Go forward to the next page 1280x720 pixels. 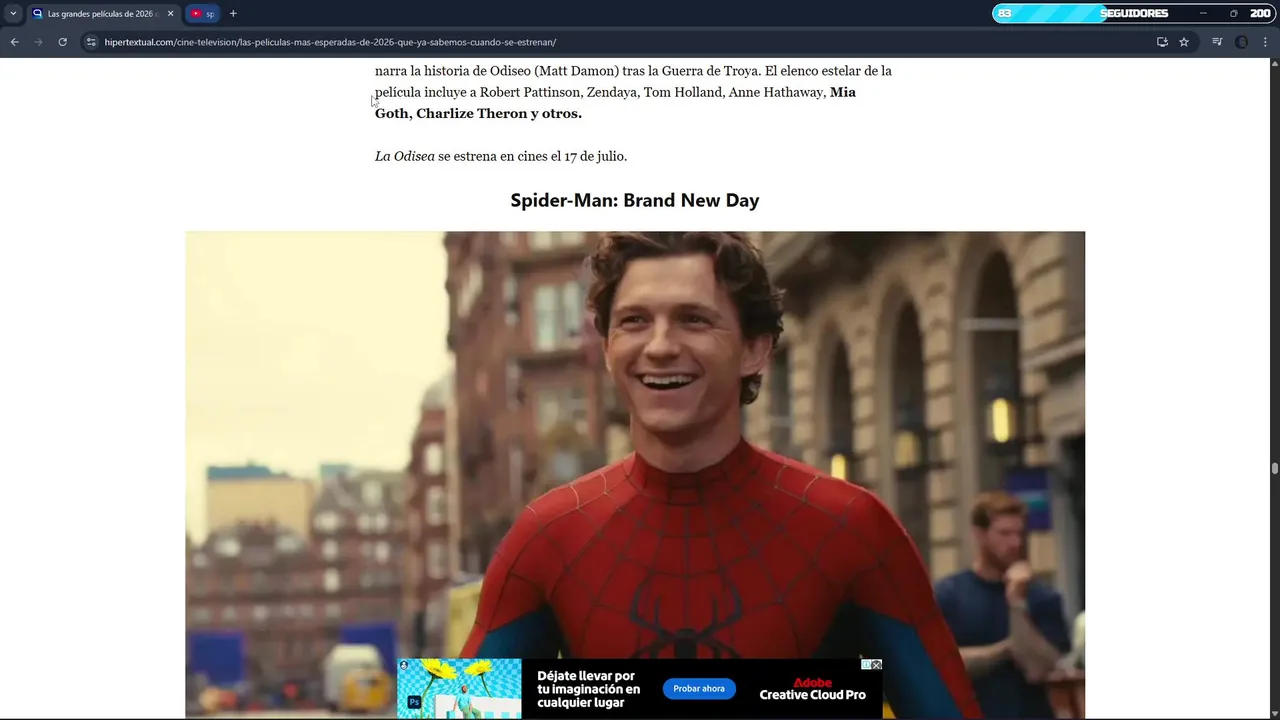pos(38,42)
